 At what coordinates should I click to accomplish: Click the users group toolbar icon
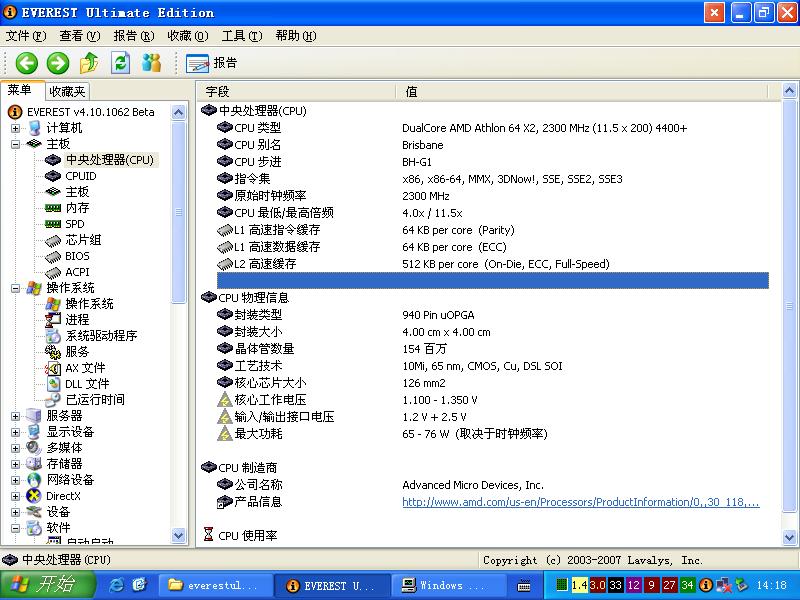[x=152, y=63]
